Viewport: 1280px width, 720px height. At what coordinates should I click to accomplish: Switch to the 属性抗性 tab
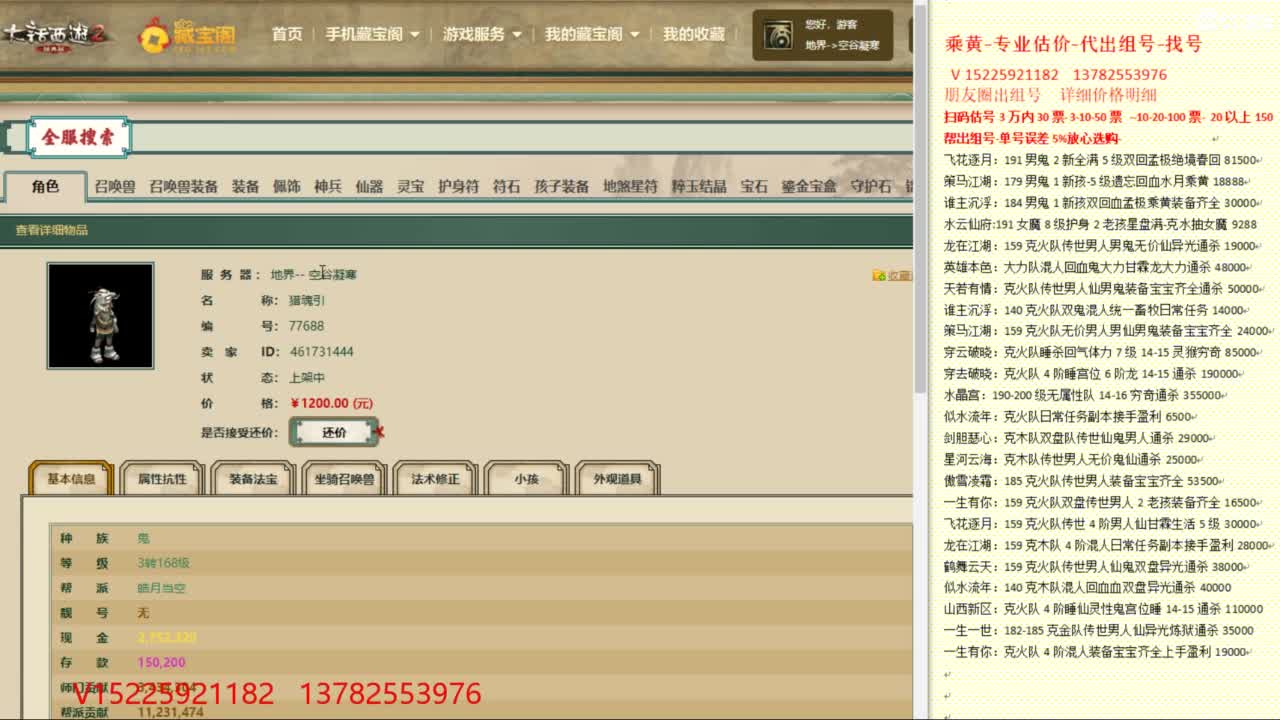point(162,479)
